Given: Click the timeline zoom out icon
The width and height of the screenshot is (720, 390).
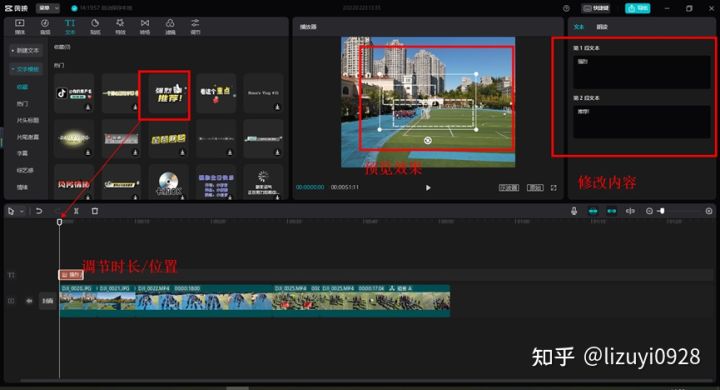Looking at the screenshot, I should point(649,211).
